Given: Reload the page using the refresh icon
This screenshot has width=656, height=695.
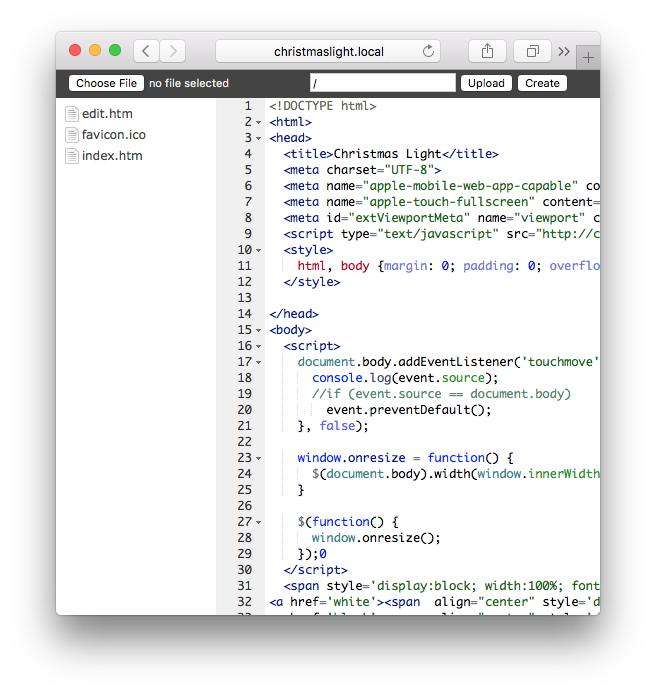Looking at the screenshot, I should (429, 51).
